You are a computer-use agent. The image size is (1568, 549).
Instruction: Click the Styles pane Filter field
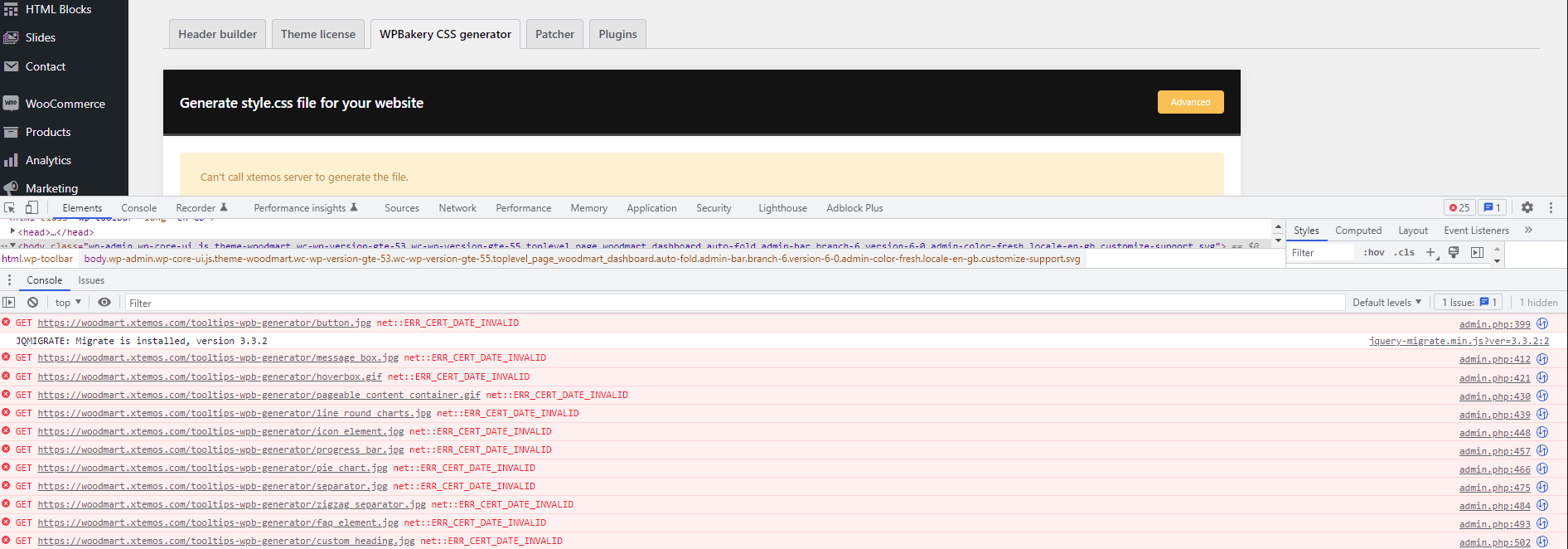pos(1321,252)
